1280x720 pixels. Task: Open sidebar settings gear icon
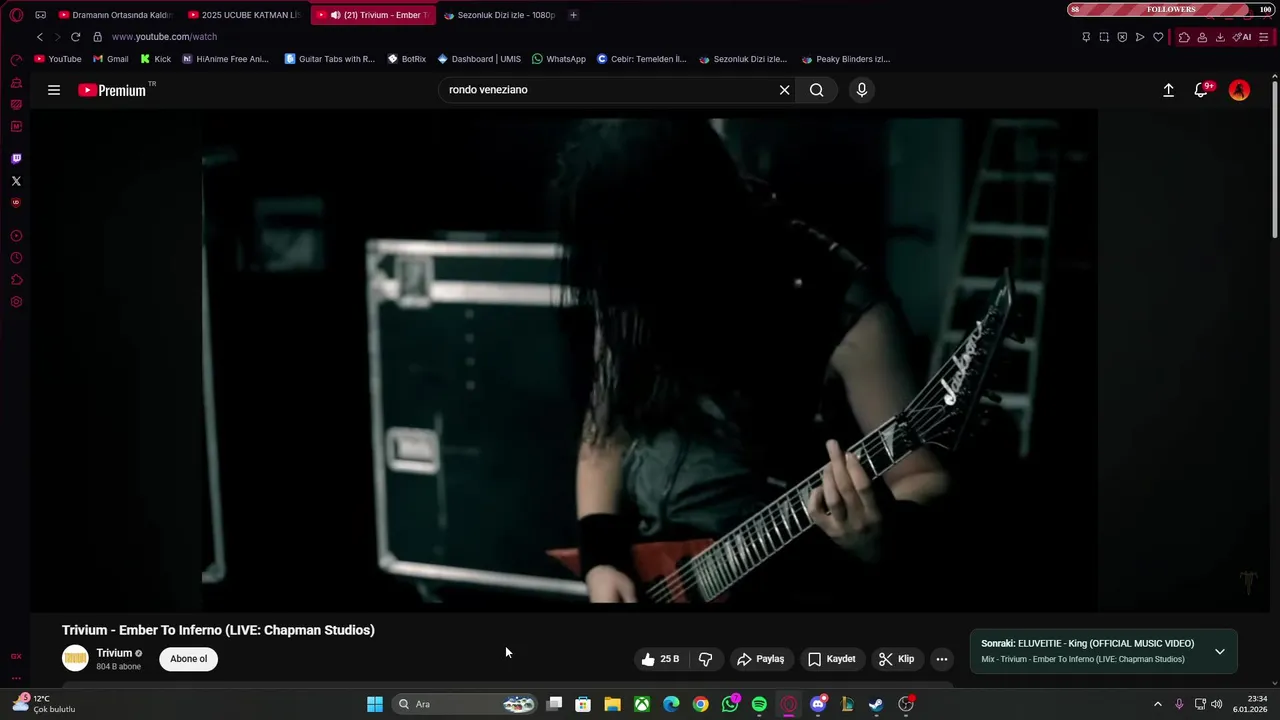pyautogui.click(x=16, y=302)
